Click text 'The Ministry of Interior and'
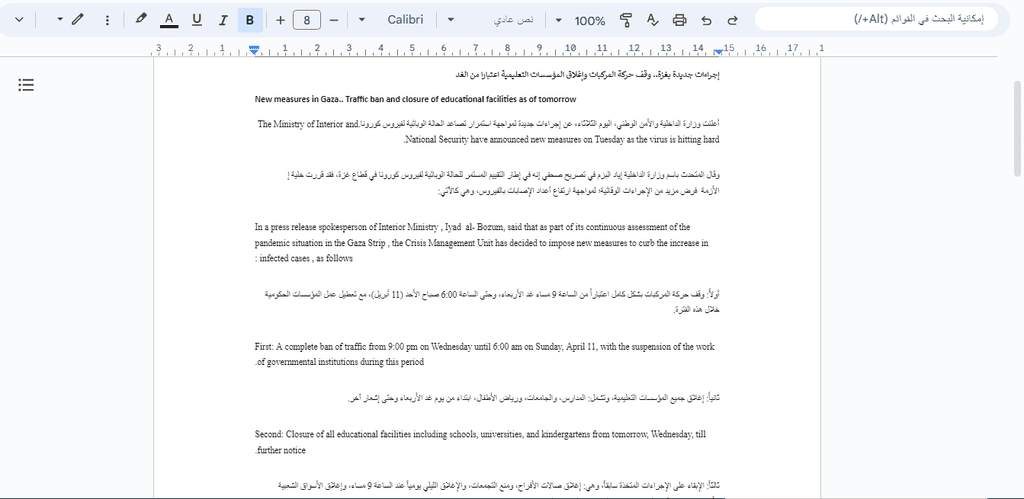The width and height of the screenshot is (1024, 499). [308, 124]
